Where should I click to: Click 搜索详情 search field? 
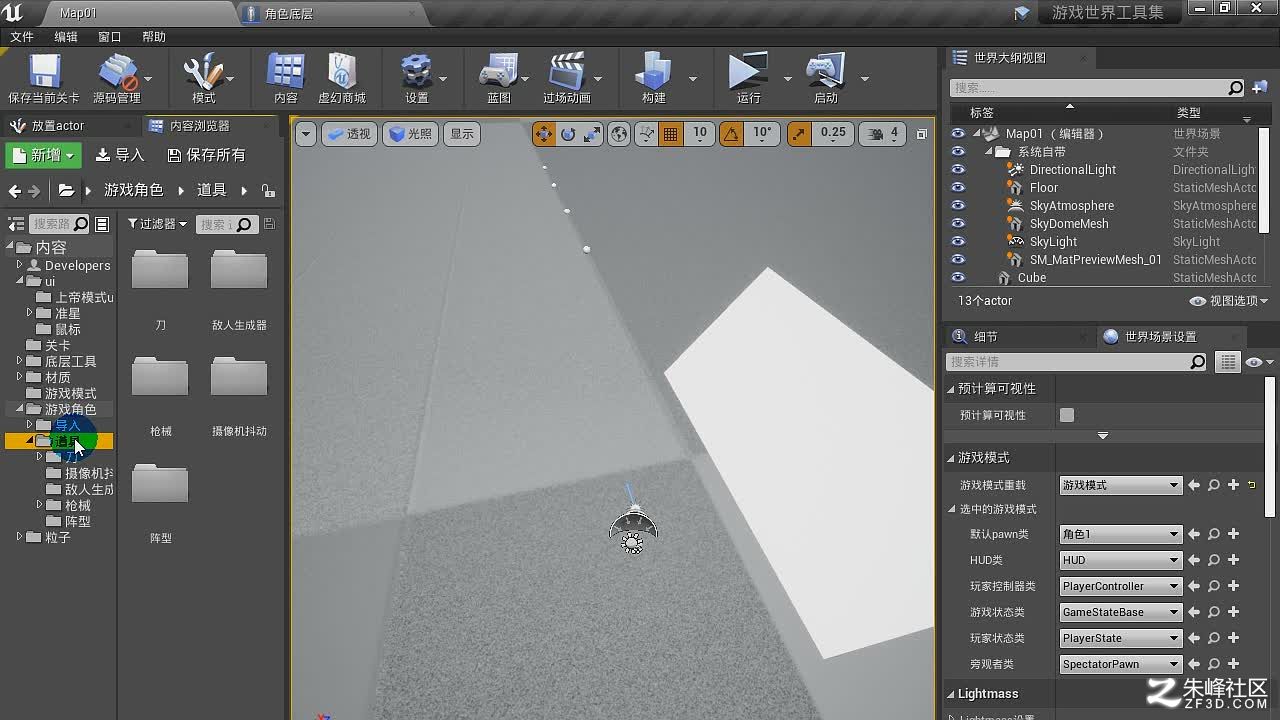[x=1077, y=362]
